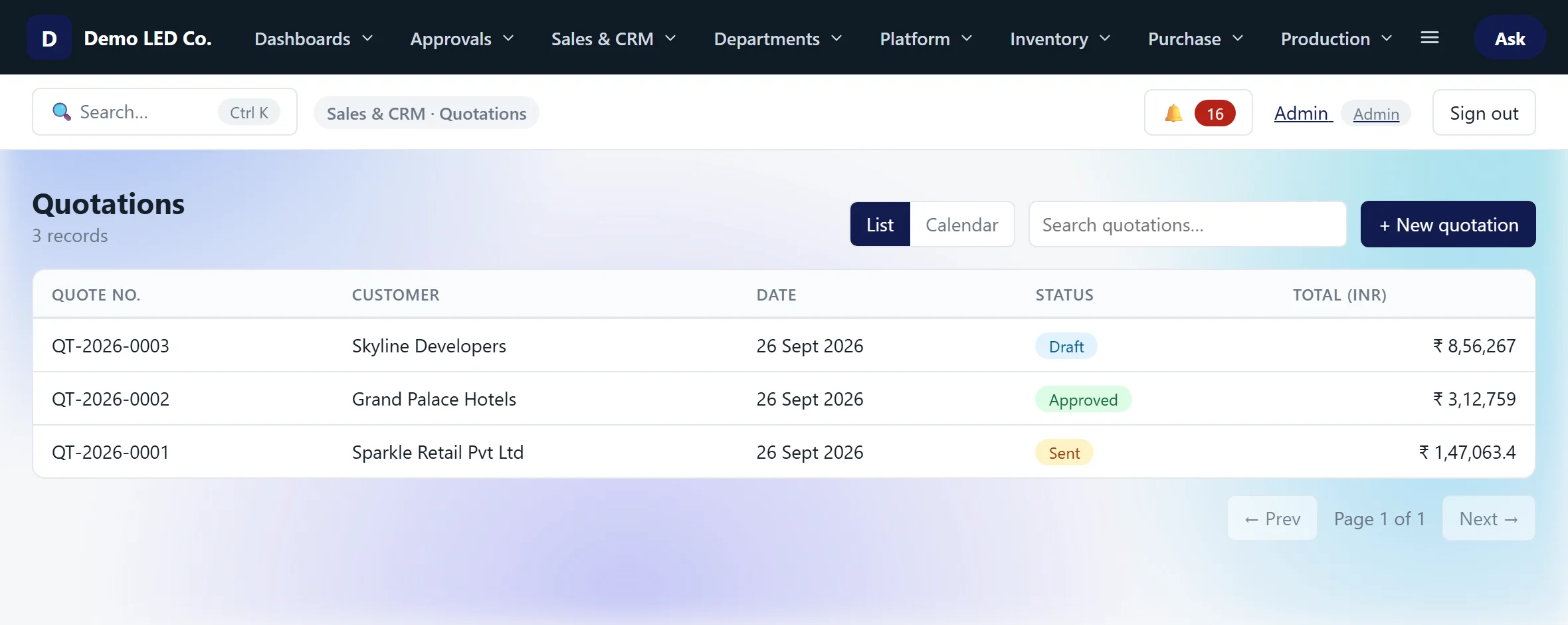Open the Inventory dropdown menu
This screenshot has height=625, width=1568.
1060,39
